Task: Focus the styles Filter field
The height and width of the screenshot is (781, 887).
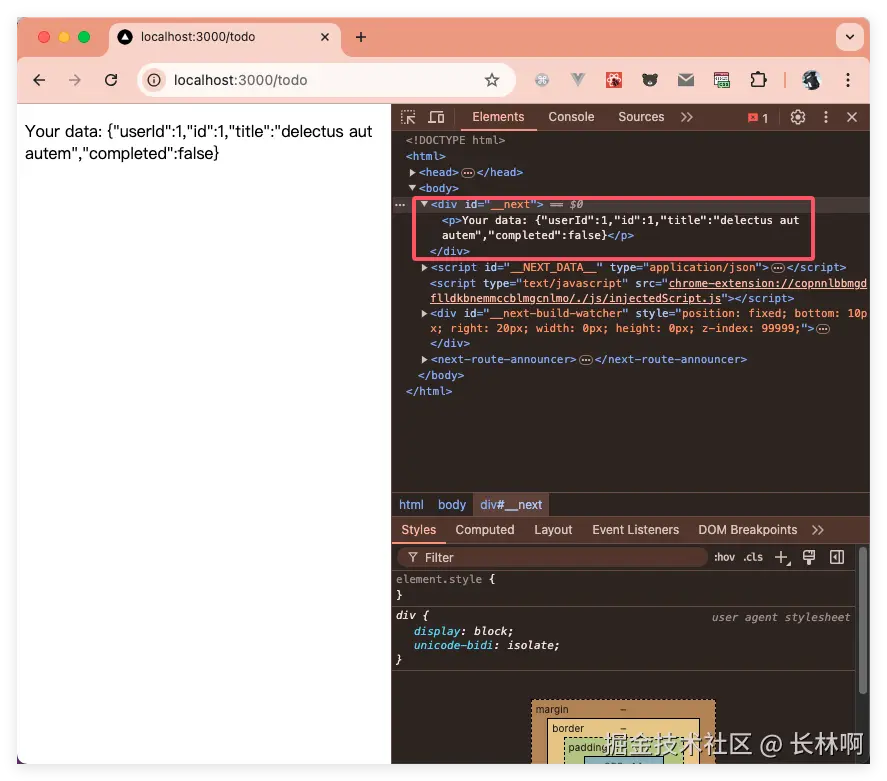Action: point(553,558)
